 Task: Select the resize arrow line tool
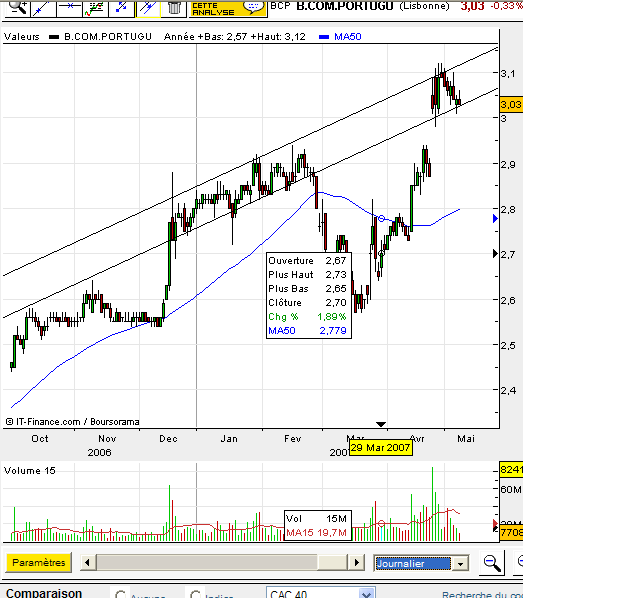[122, 8]
